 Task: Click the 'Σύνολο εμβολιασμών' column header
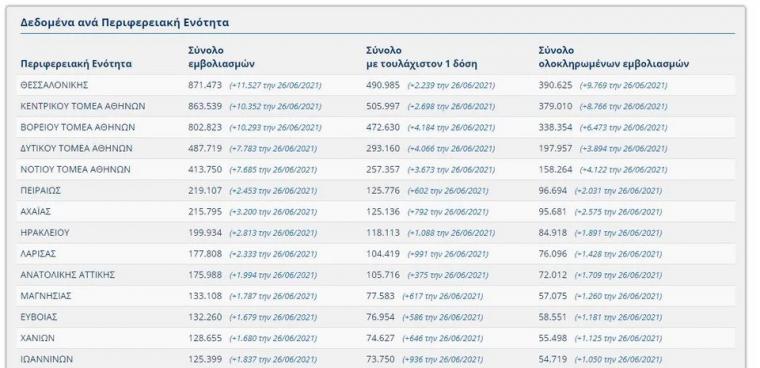(x=221, y=57)
